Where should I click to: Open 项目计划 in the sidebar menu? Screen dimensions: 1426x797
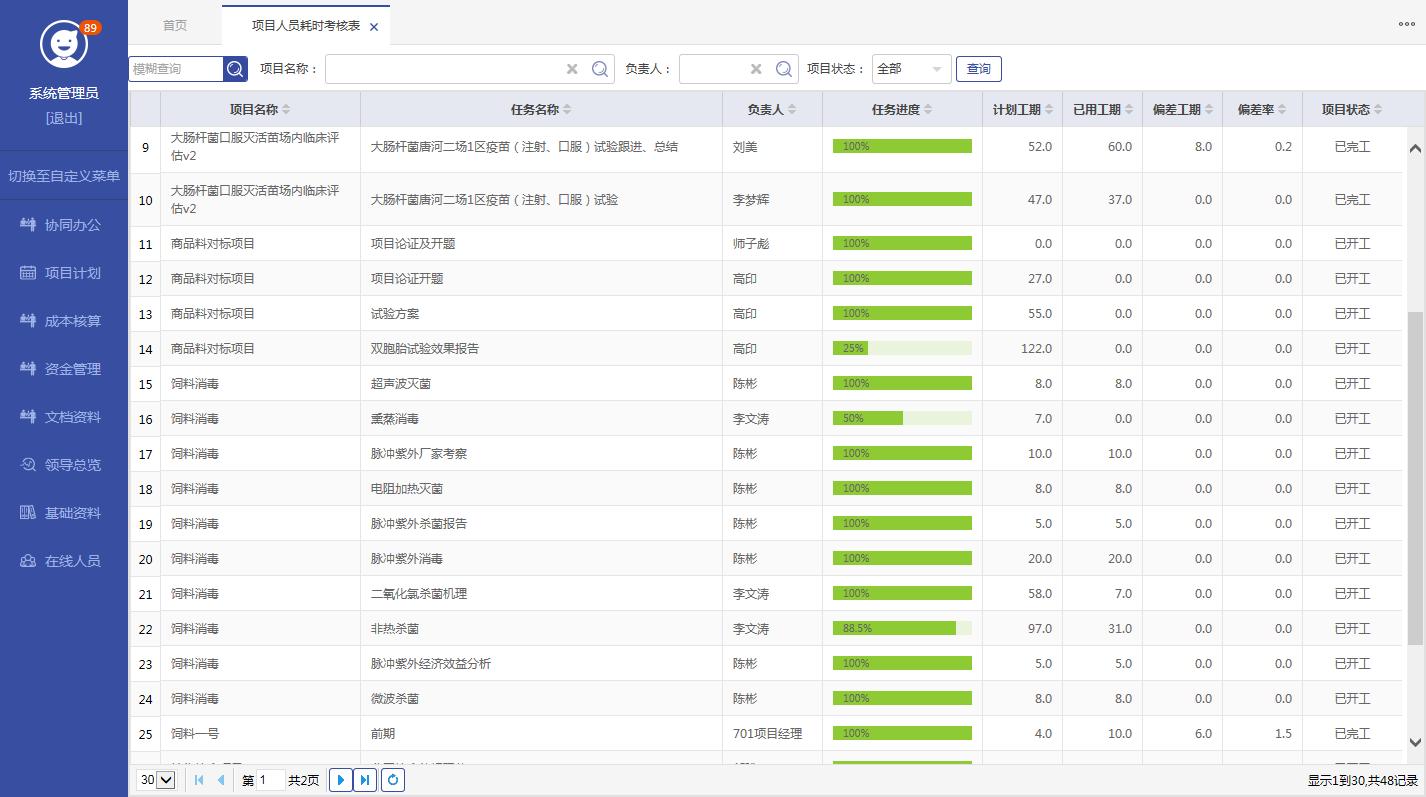(x=72, y=273)
